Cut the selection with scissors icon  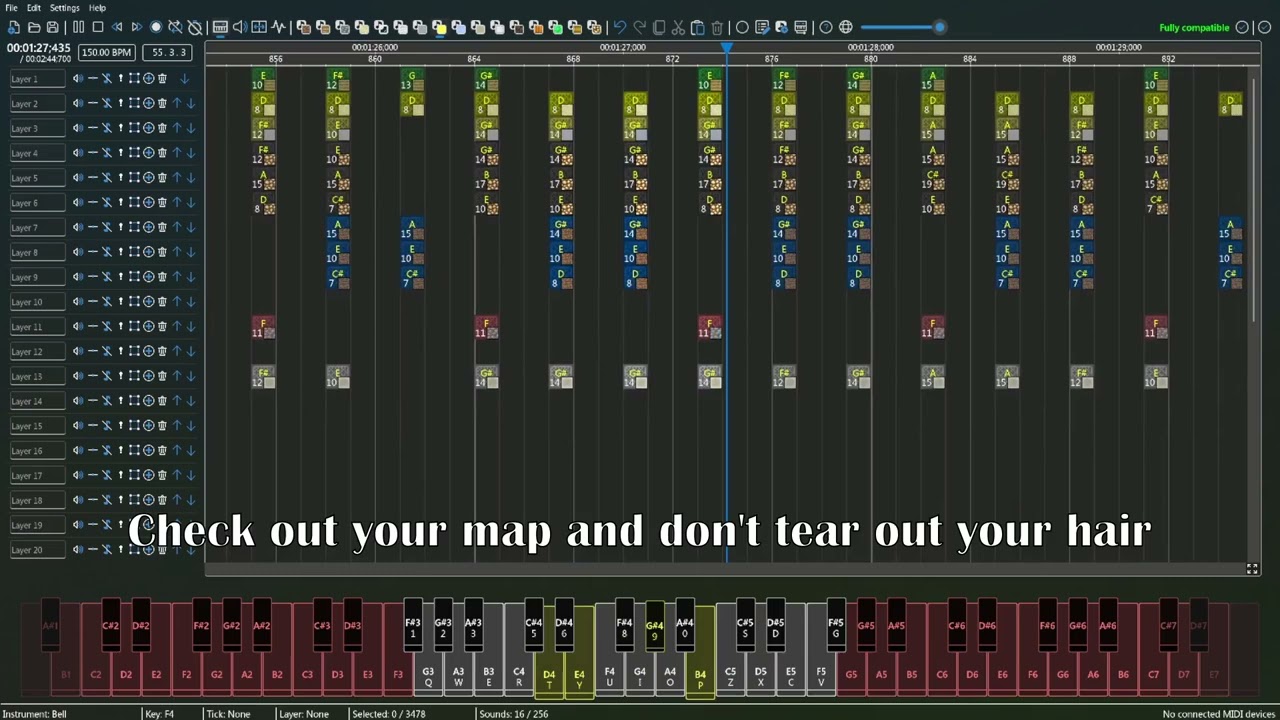[x=678, y=27]
